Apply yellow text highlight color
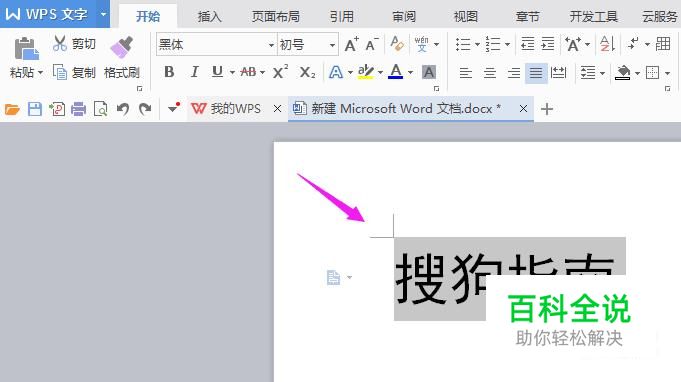 point(366,72)
